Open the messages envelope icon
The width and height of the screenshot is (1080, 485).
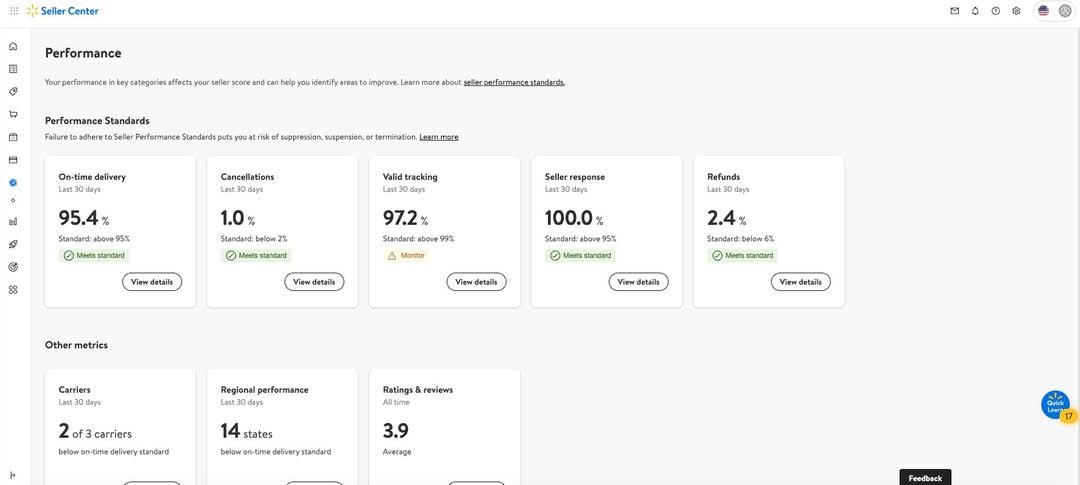tap(955, 11)
